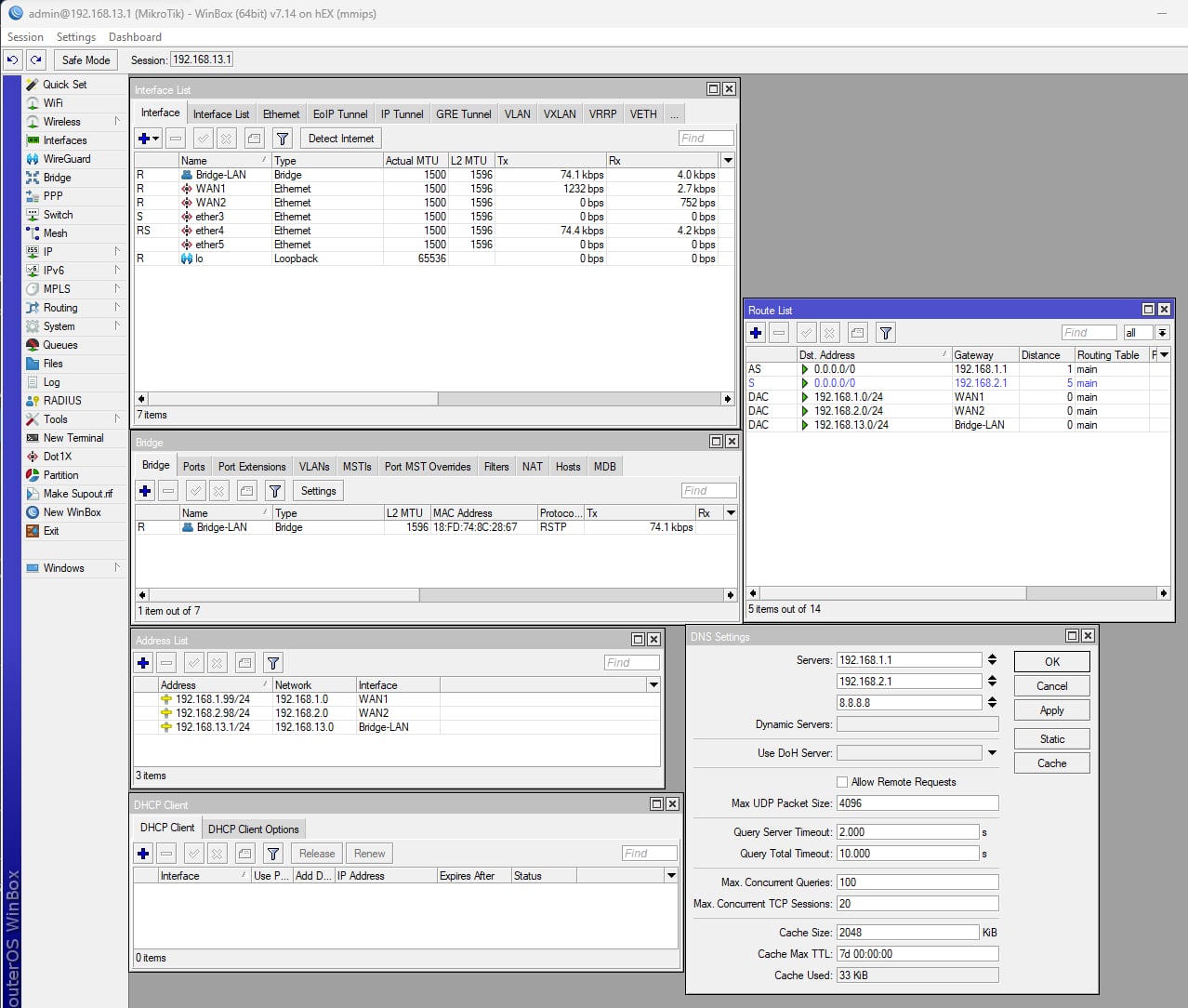This screenshot has height=1008, width=1188.
Task: Click the filter funnel icon in Interface List
Action: (x=283, y=139)
